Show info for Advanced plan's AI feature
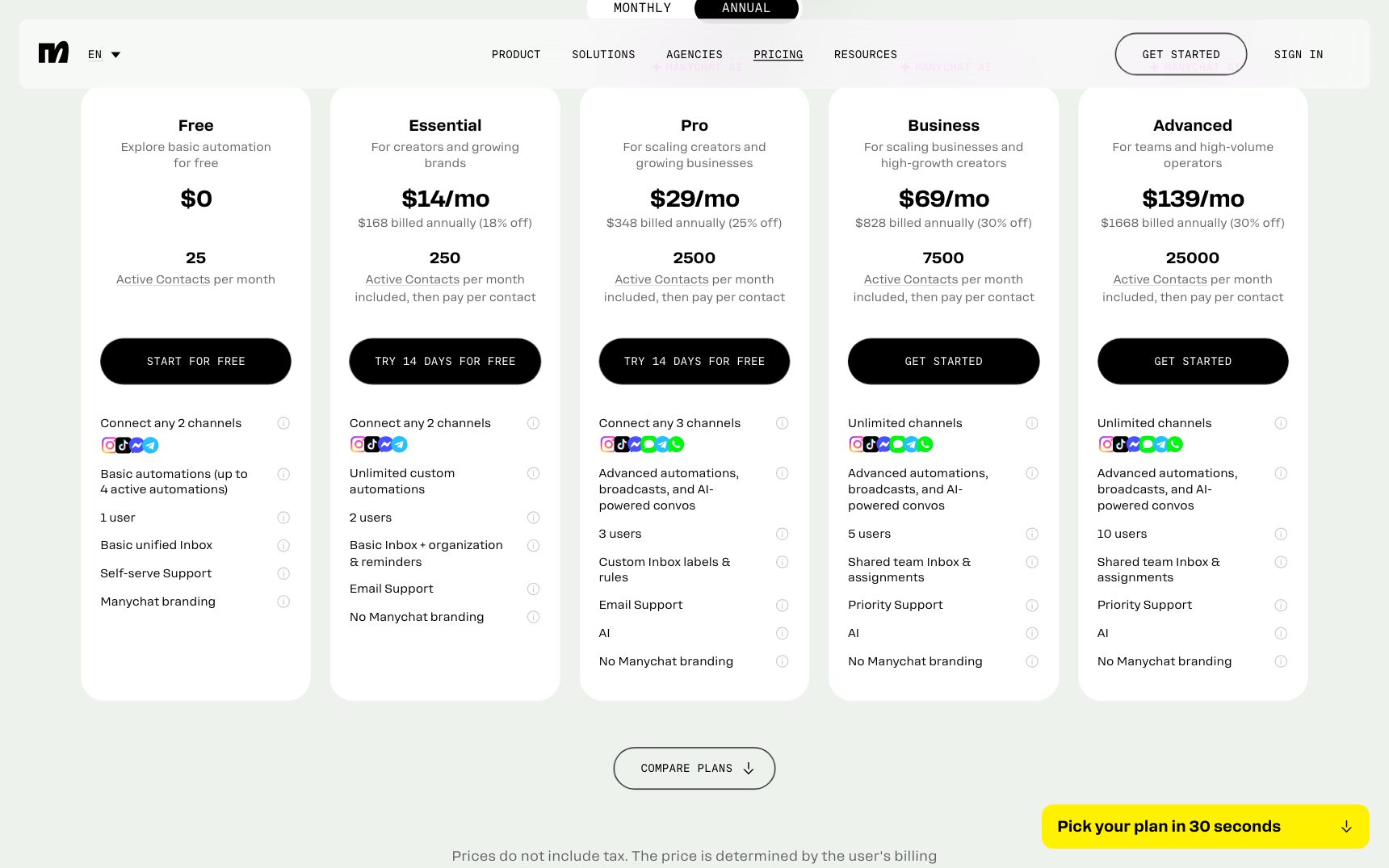 click(1281, 633)
